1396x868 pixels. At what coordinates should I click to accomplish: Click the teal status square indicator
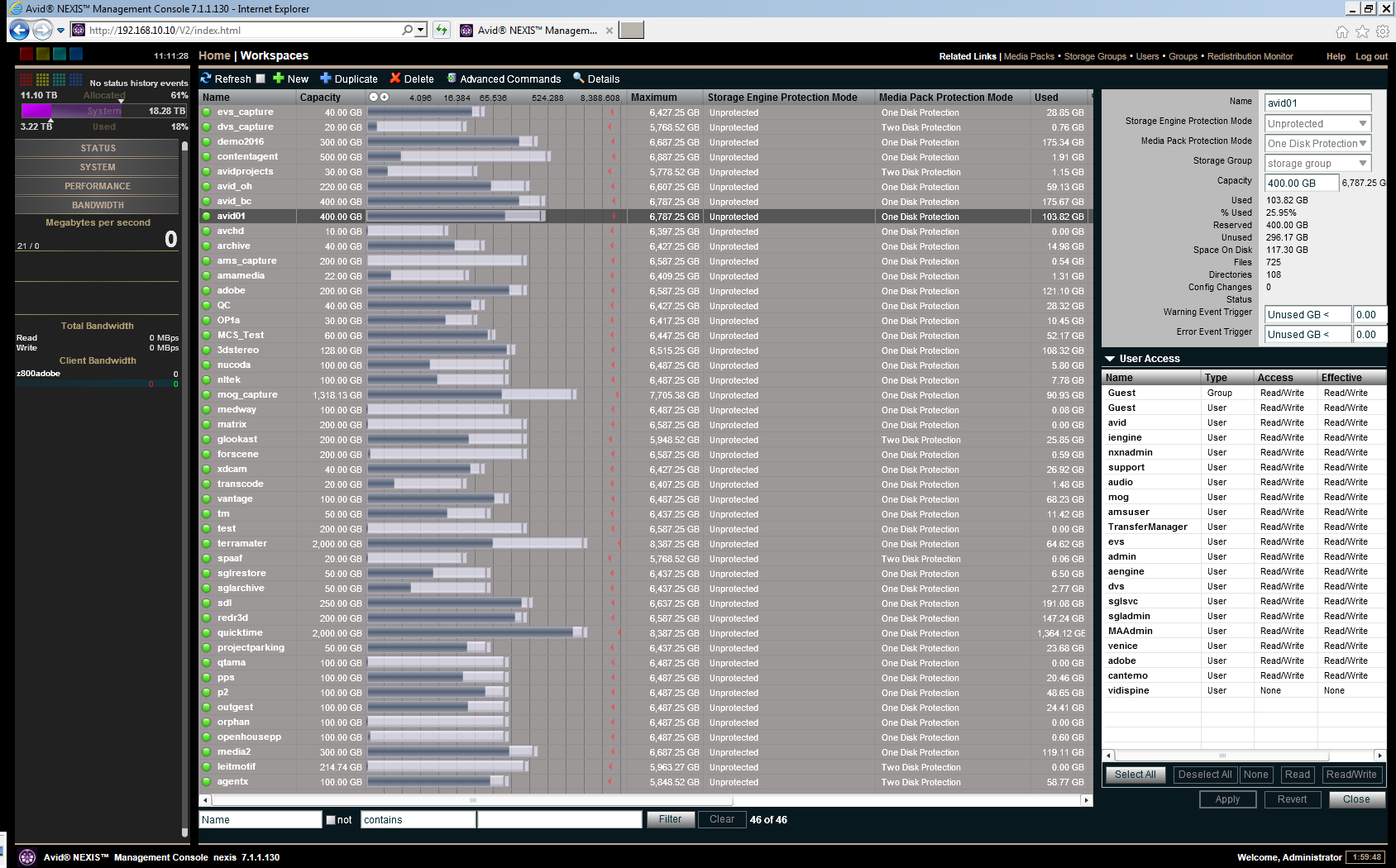60,54
